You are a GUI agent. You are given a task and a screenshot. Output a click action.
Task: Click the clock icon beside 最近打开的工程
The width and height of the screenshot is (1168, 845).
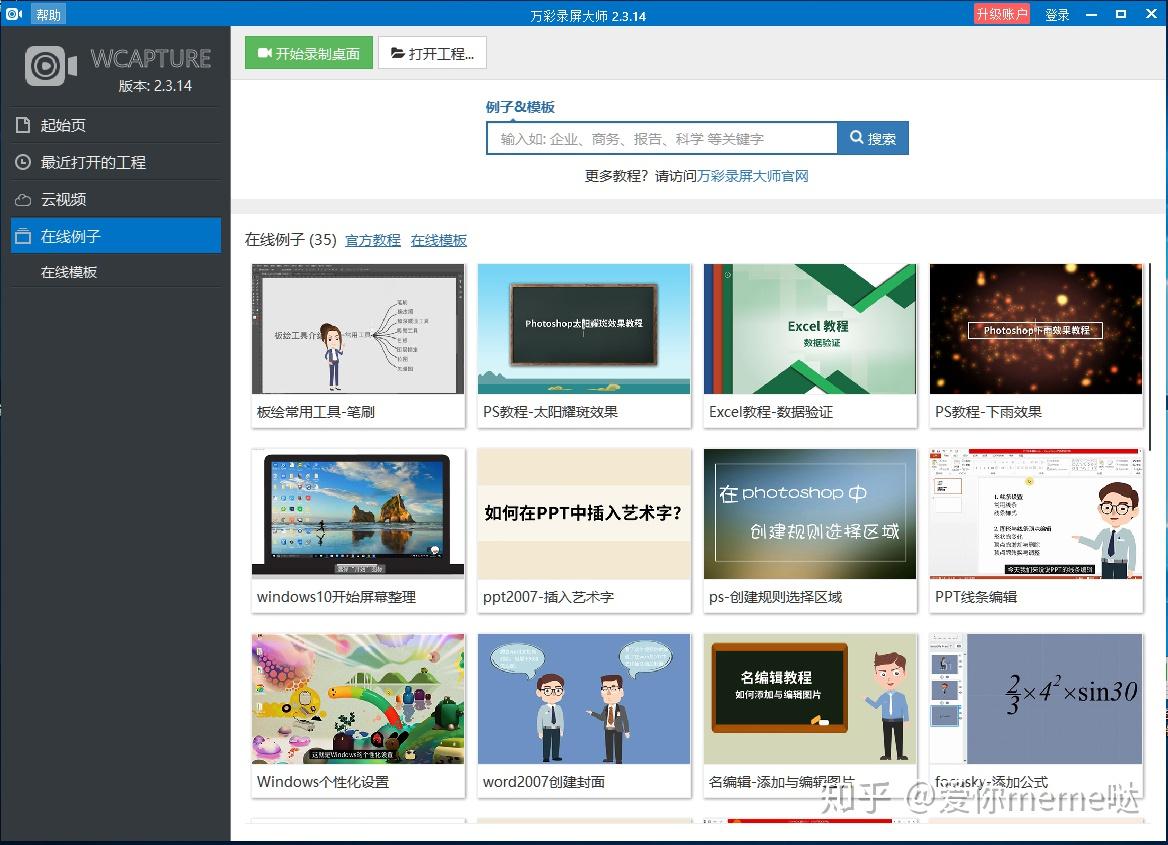(x=23, y=162)
